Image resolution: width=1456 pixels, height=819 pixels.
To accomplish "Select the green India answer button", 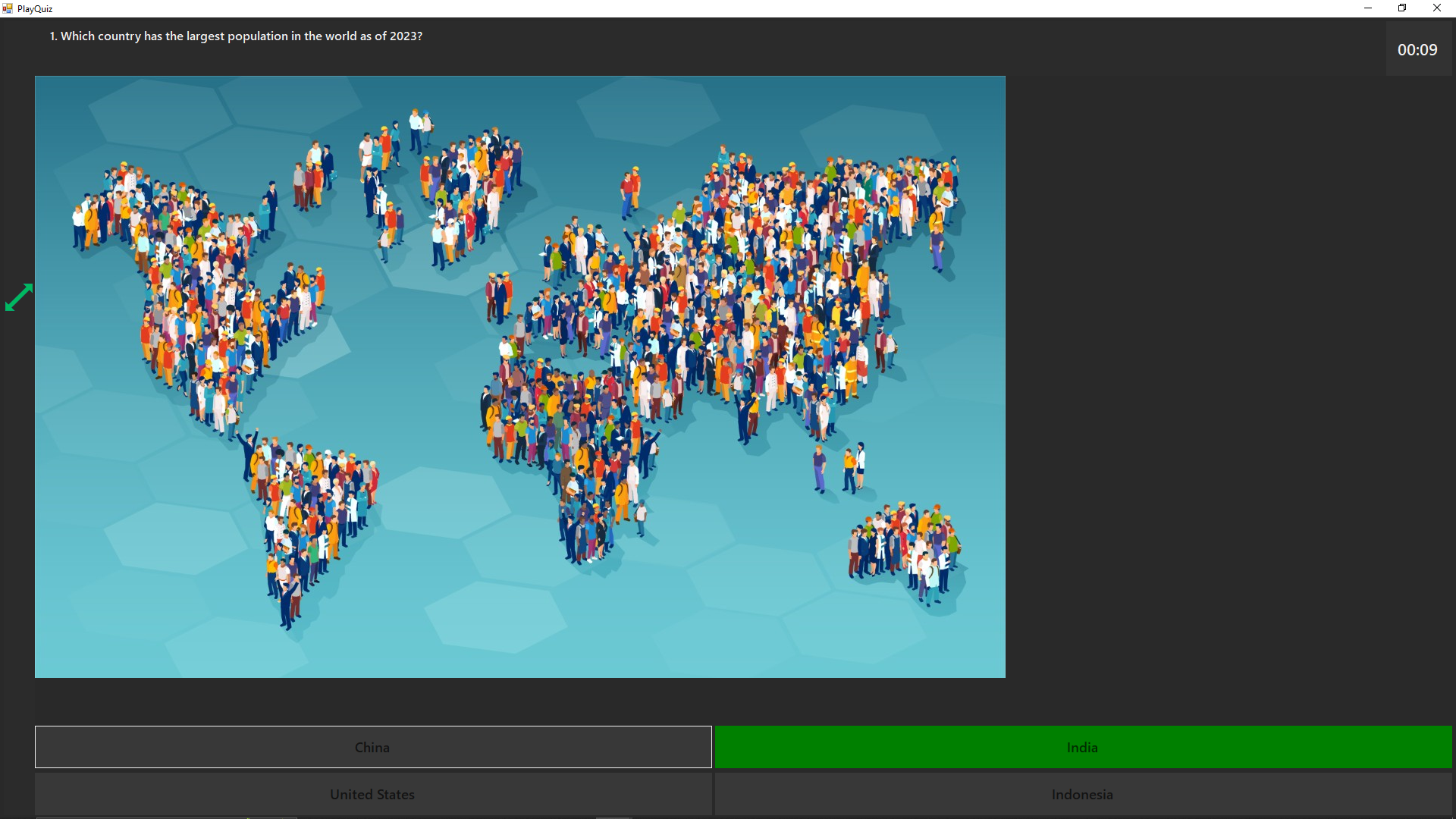I will point(1082,747).
